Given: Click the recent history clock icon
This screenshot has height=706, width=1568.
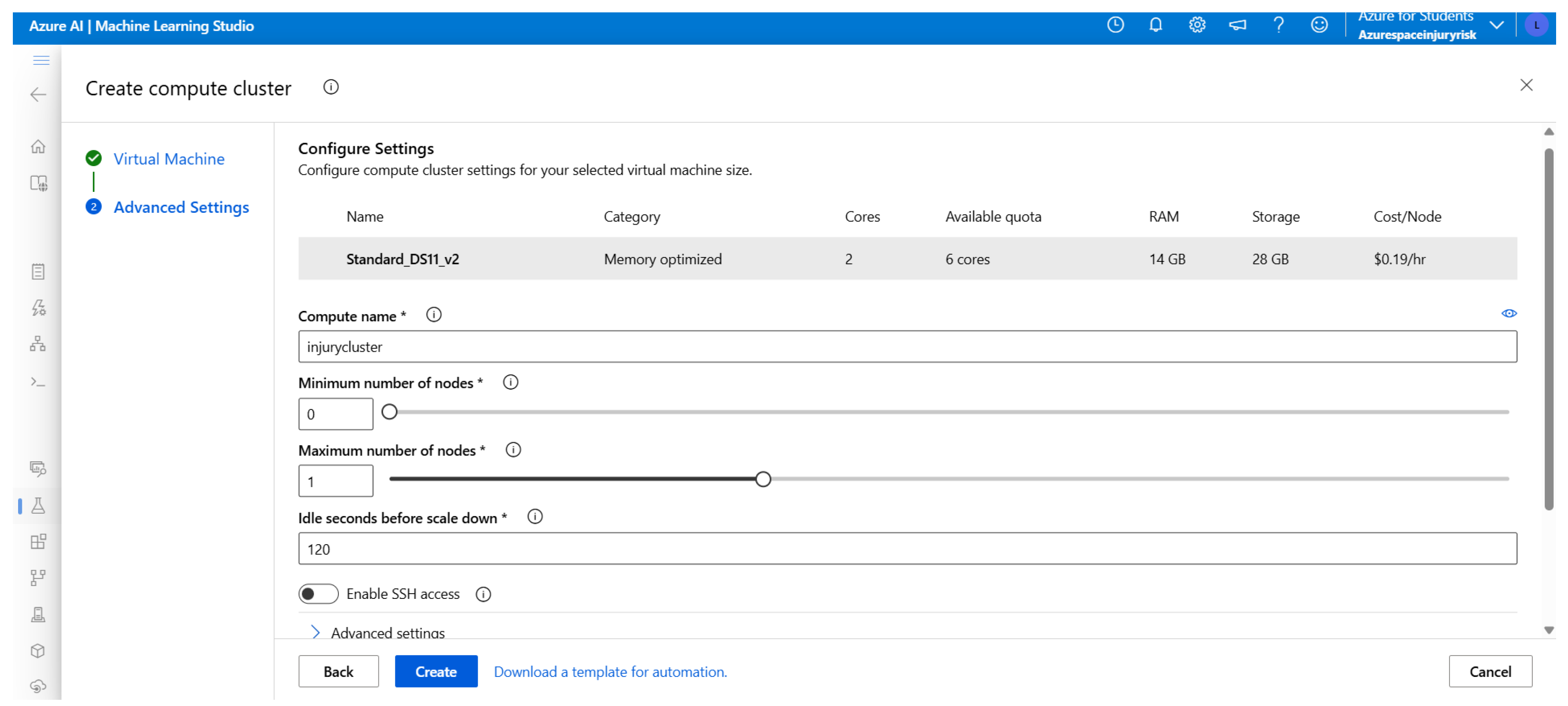Looking at the screenshot, I should [1115, 25].
